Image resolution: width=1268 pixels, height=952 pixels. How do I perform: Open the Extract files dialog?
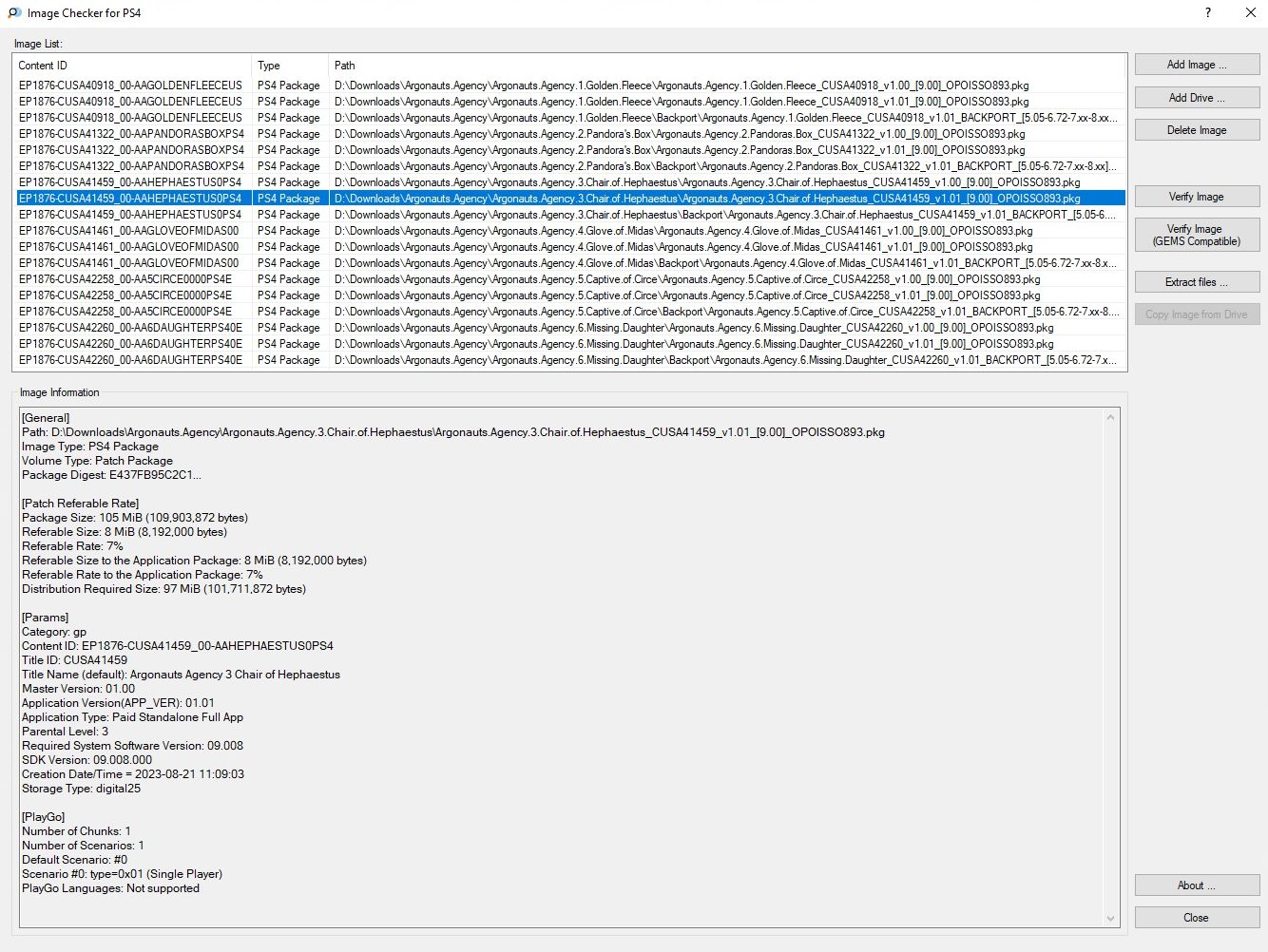1196,282
